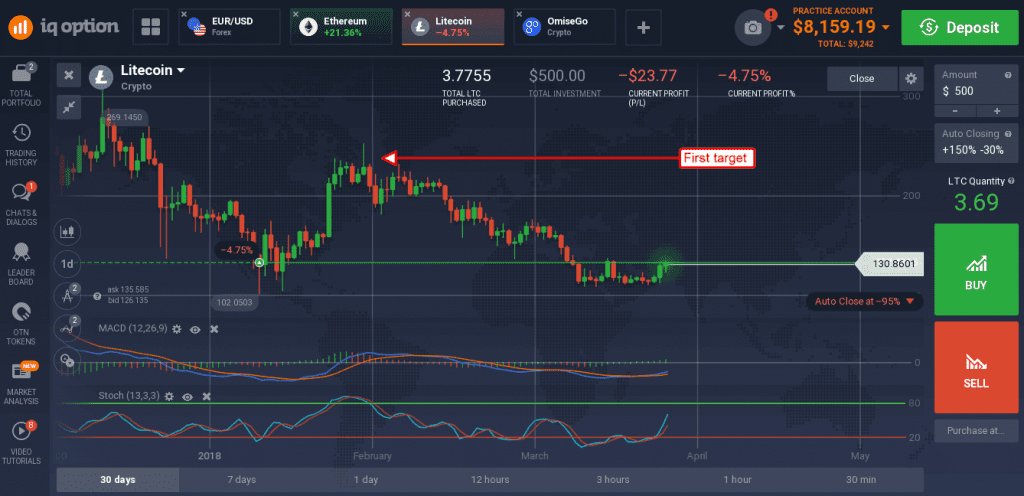Close the EUR/USD tab
This screenshot has height=496, width=1024.
click(185, 14)
